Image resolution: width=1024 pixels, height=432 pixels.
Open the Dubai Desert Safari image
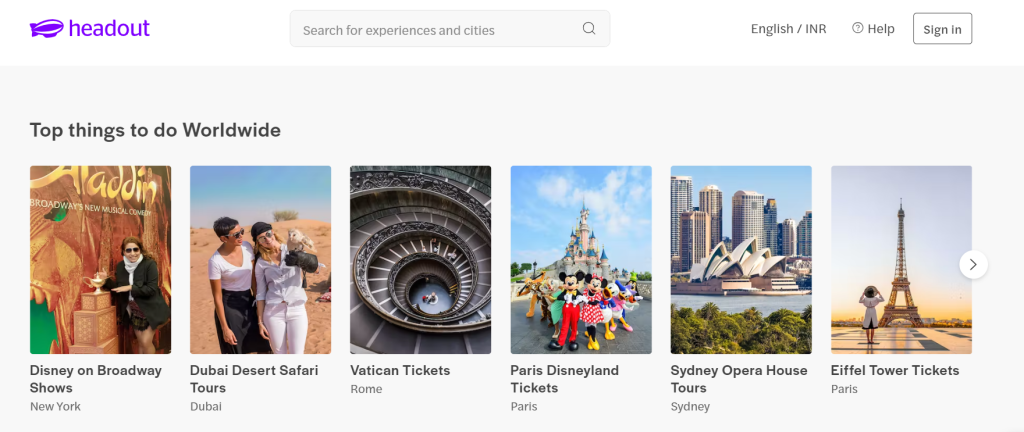[261, 260]
